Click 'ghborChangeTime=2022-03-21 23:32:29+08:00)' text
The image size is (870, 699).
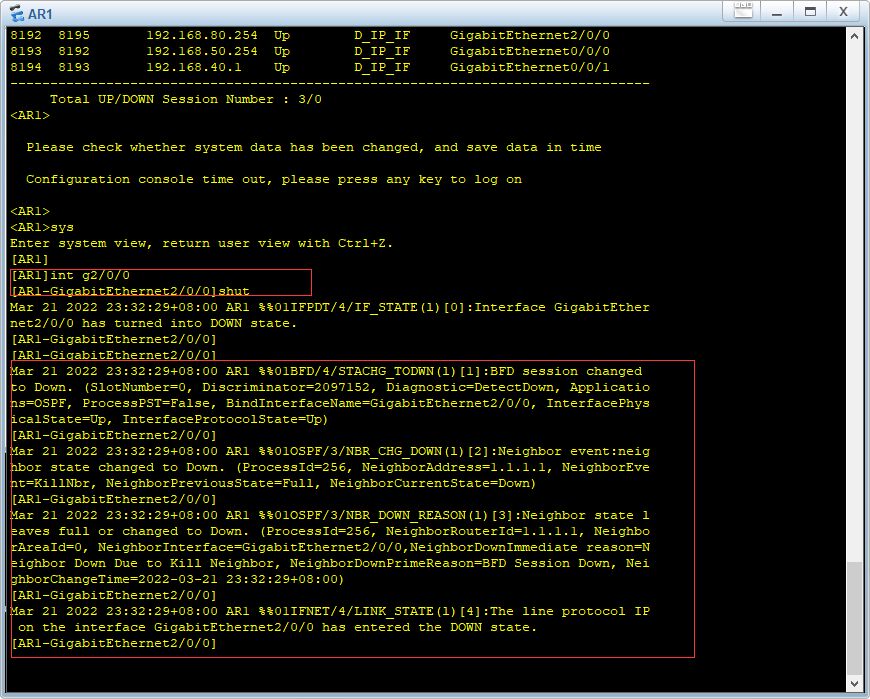coord(177,579)
